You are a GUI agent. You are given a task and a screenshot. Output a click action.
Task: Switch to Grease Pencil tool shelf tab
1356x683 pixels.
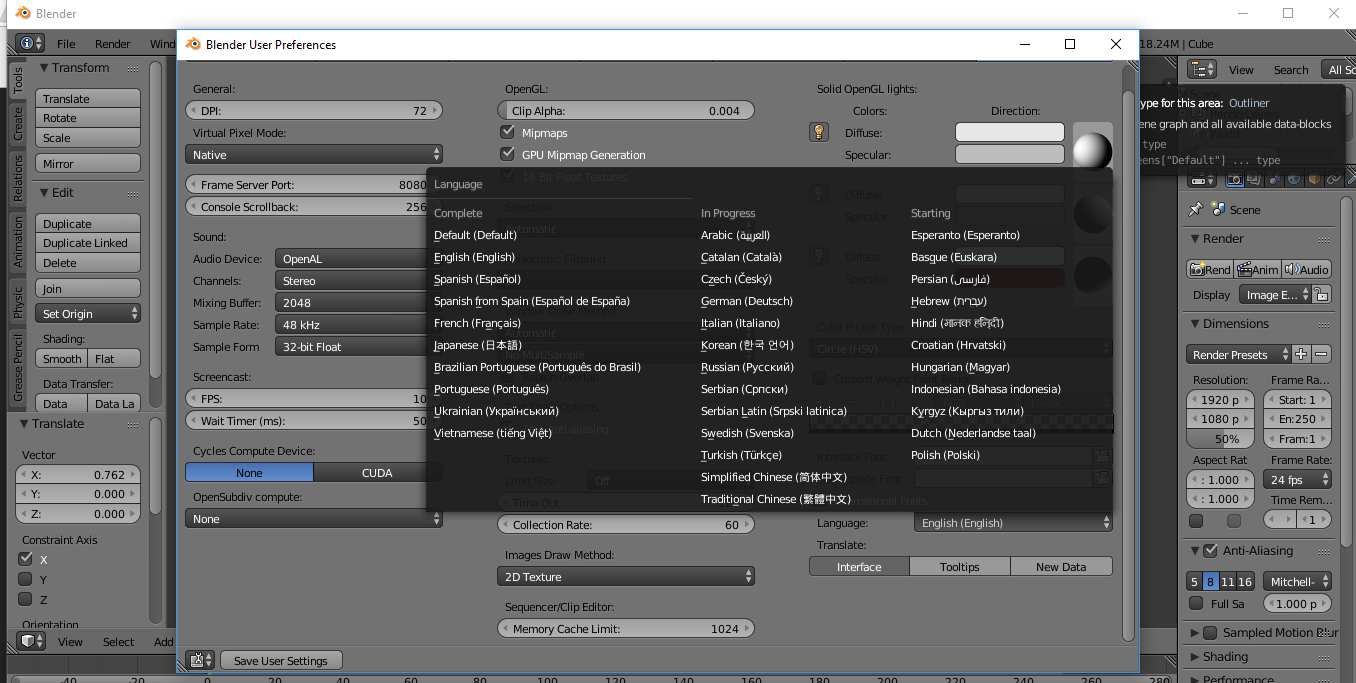(18, 368)
